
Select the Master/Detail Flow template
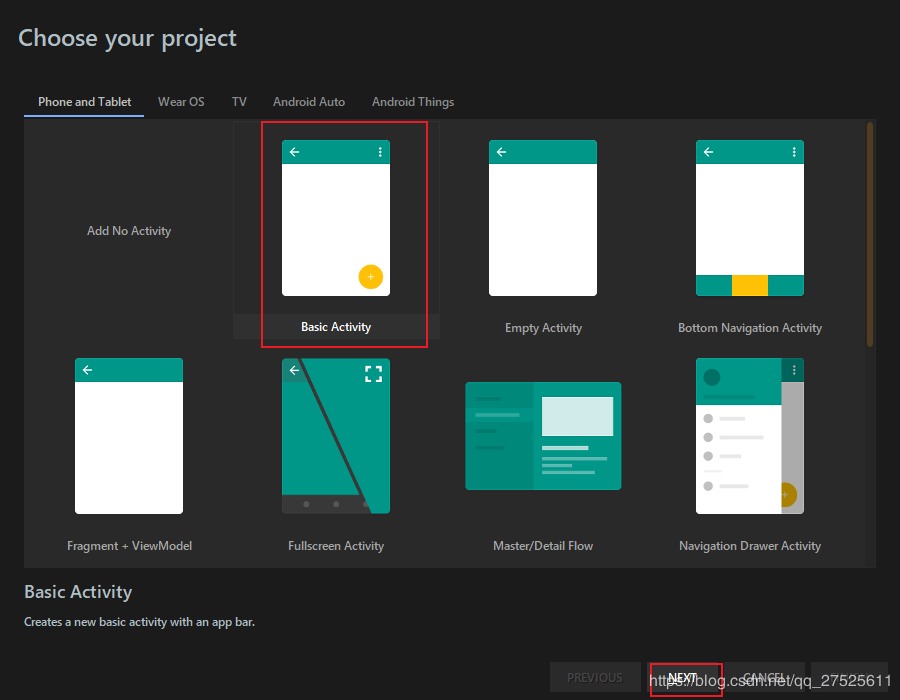(543, 436)
